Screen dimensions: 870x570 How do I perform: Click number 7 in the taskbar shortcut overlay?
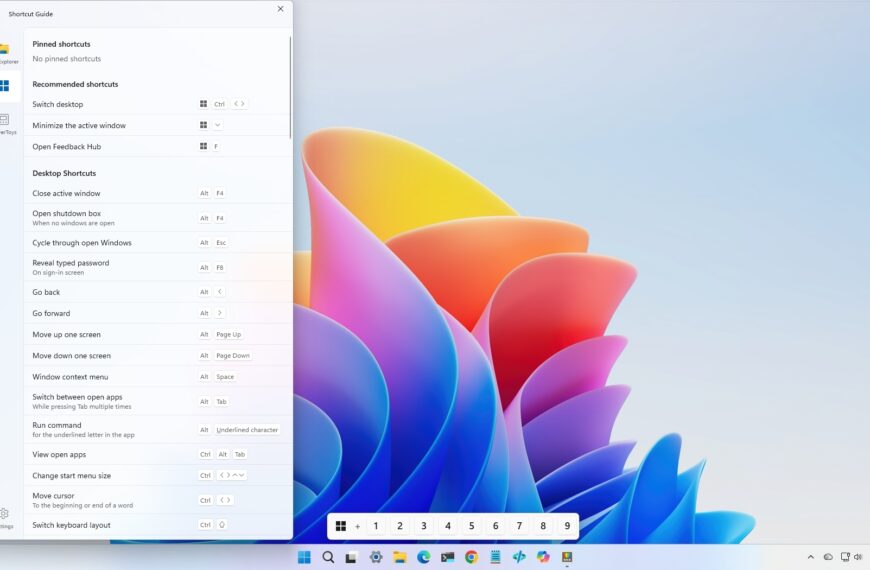[519, 526]
